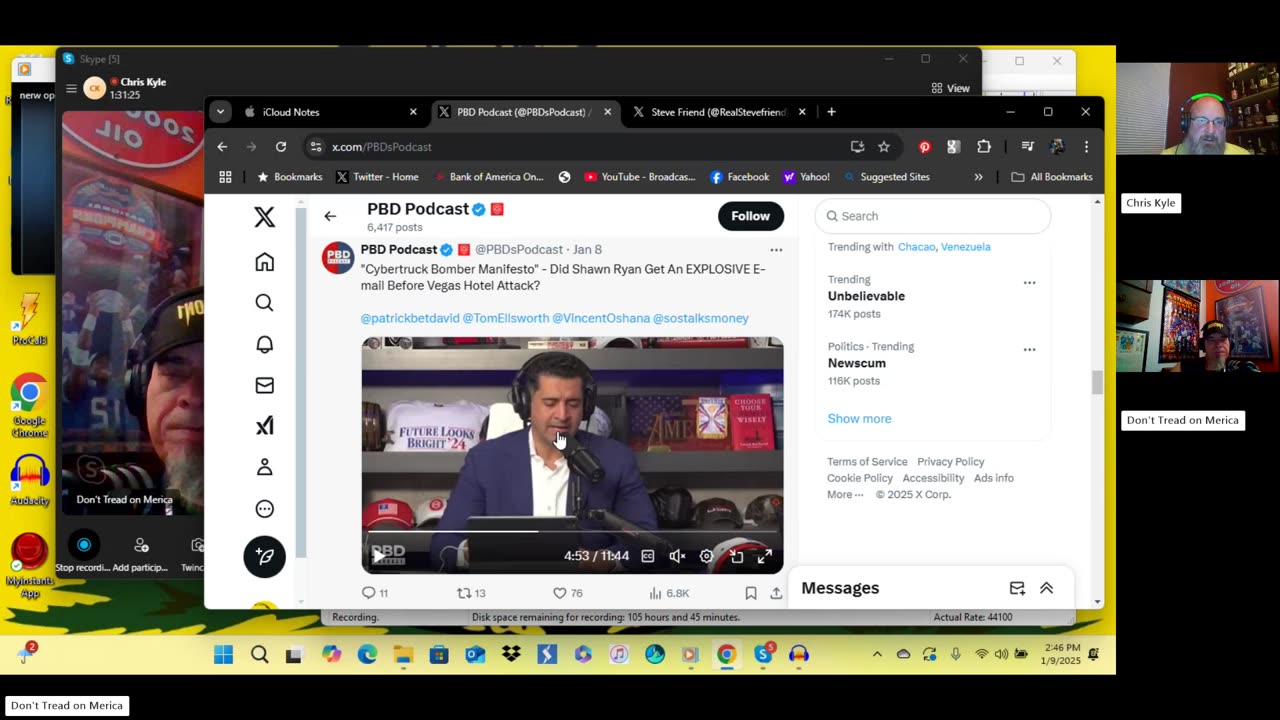Switch to iCloud Notes tab
This screenshot has height=720, width=1280.
[331, 112]
